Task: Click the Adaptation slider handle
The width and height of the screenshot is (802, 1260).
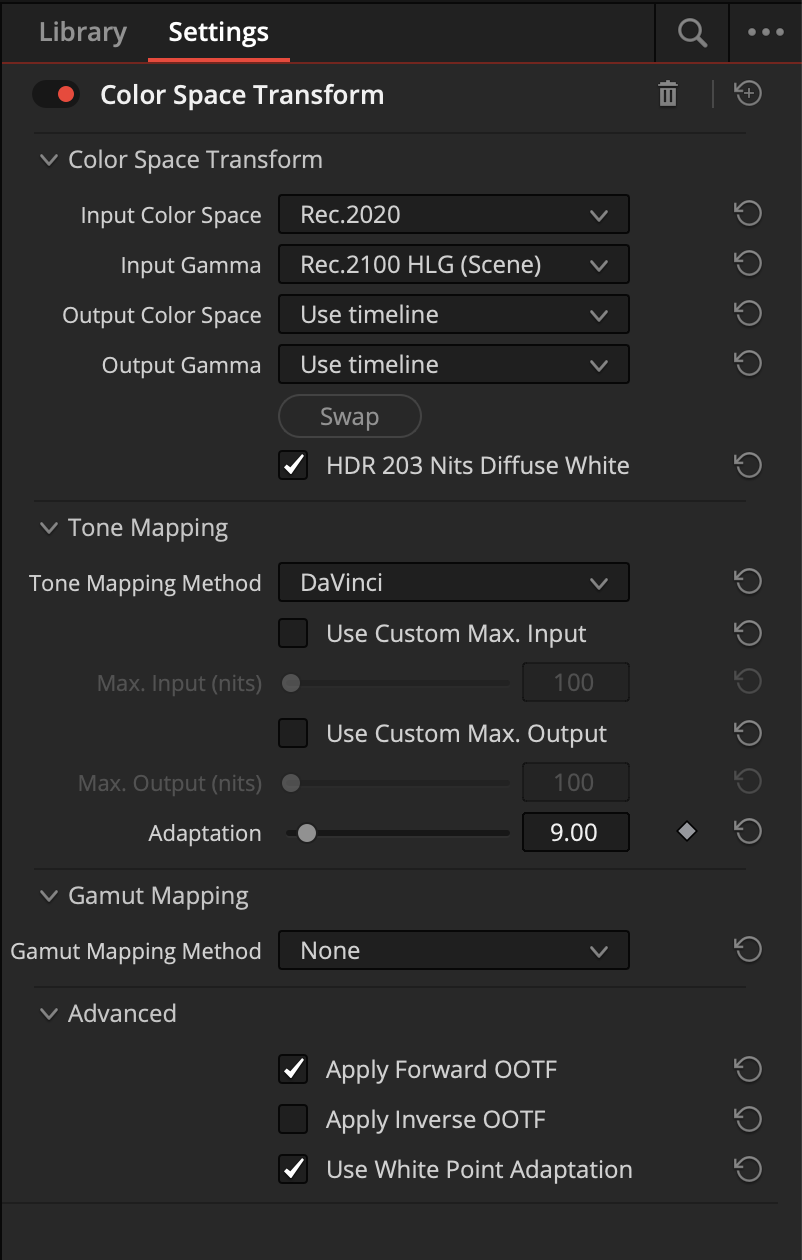Action: pos(307,833)
